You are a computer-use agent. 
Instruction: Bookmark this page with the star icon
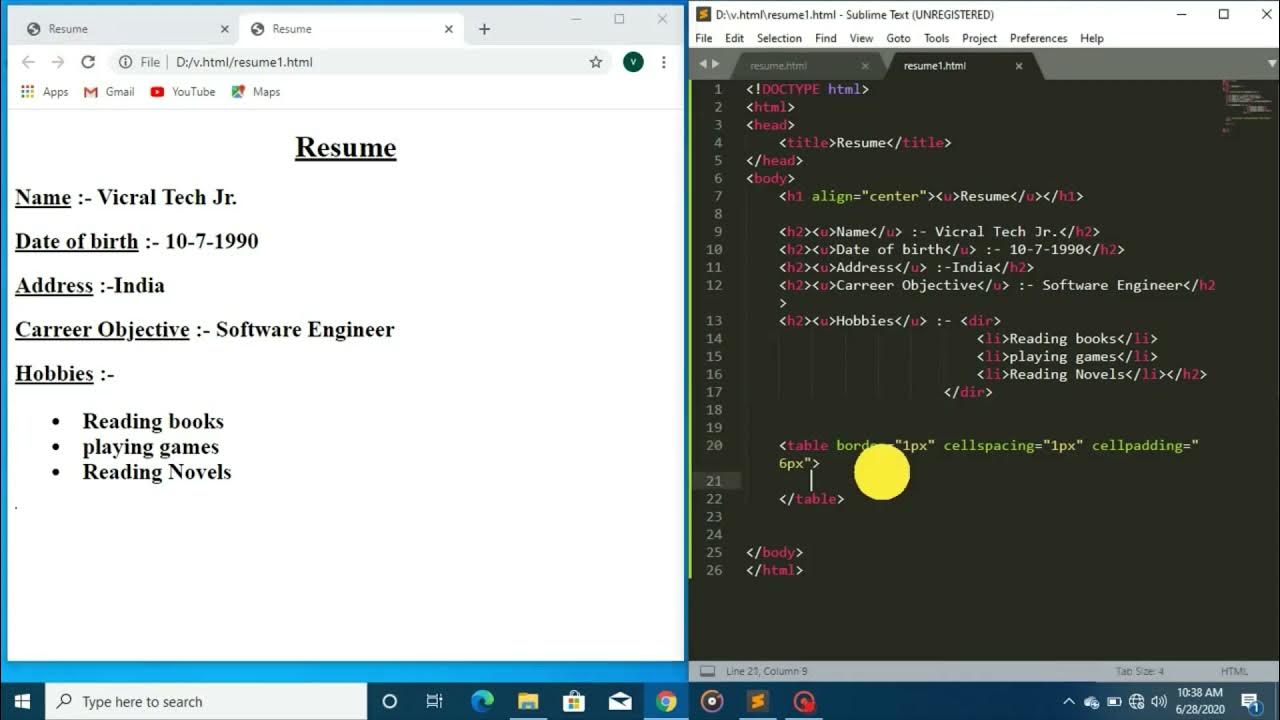click(x=596, y=62)
